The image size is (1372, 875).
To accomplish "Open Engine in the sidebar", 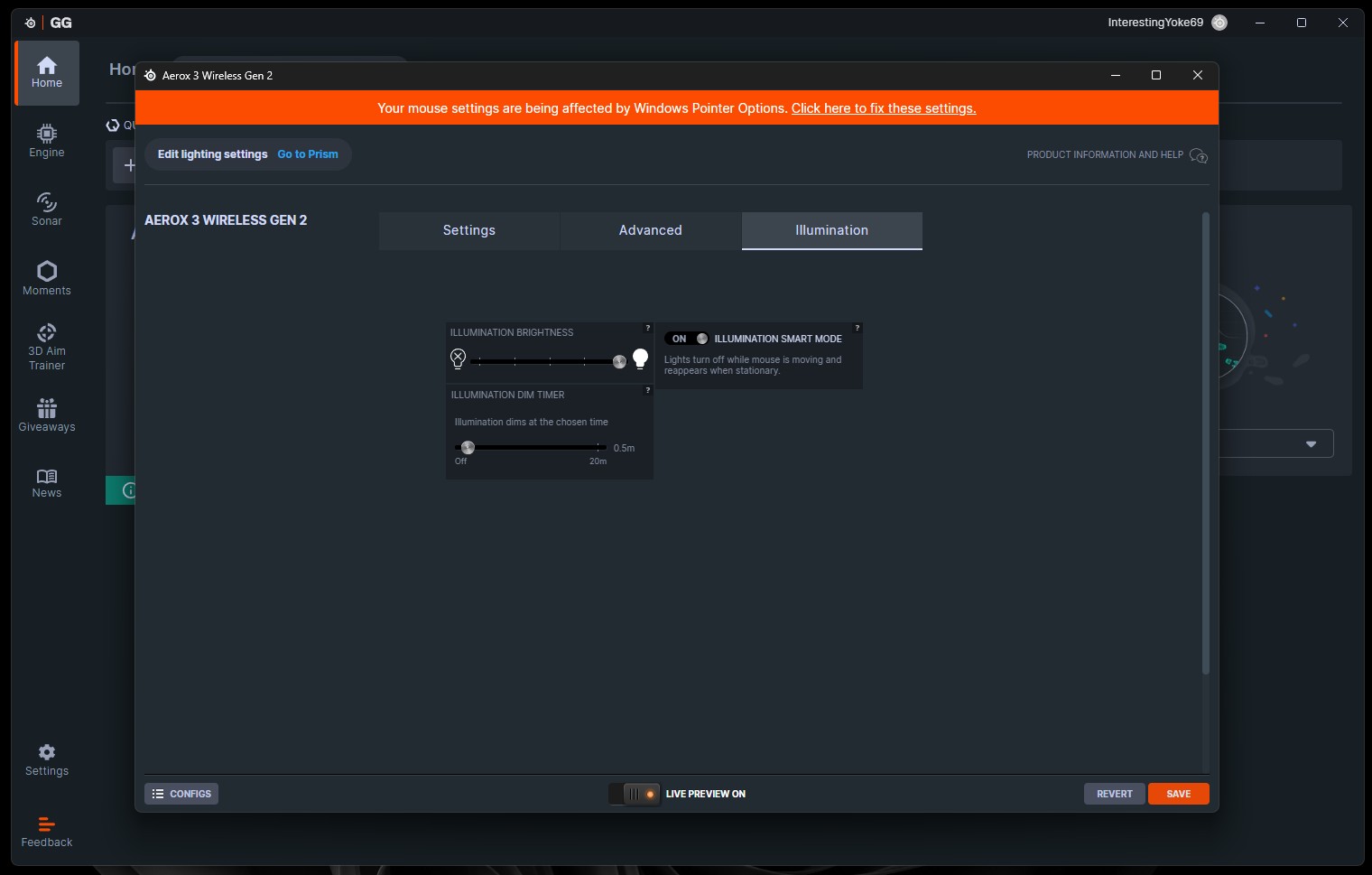I will (x=47, y=141).
